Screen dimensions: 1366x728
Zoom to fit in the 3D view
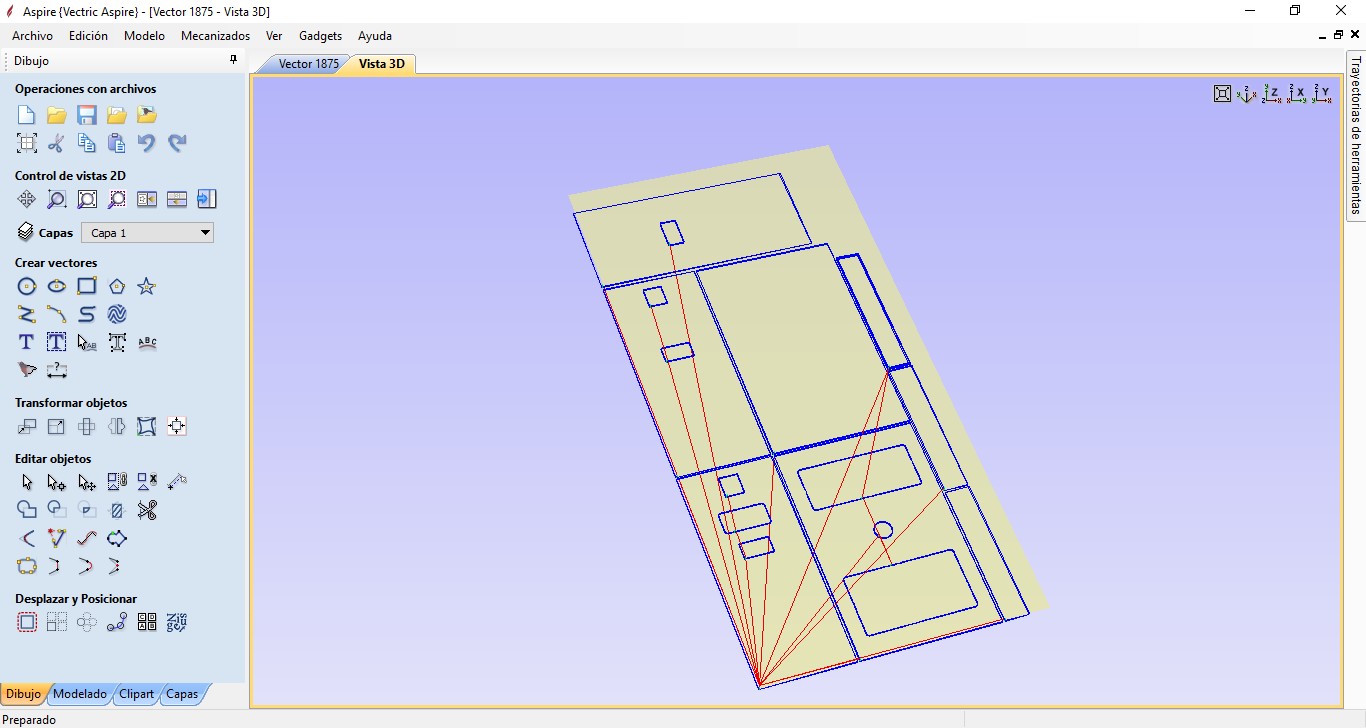1222,94
